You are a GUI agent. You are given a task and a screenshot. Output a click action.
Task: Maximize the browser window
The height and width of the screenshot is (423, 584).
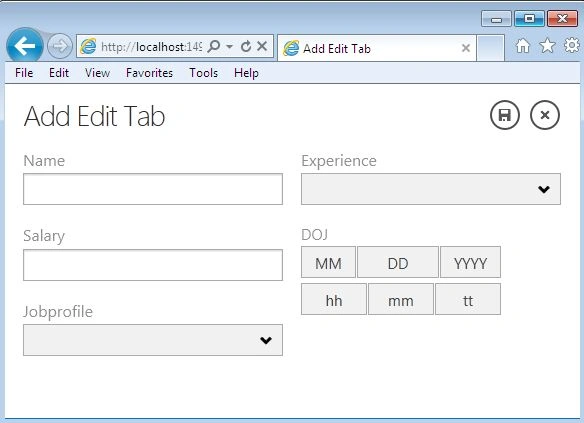tap(529, 19)
